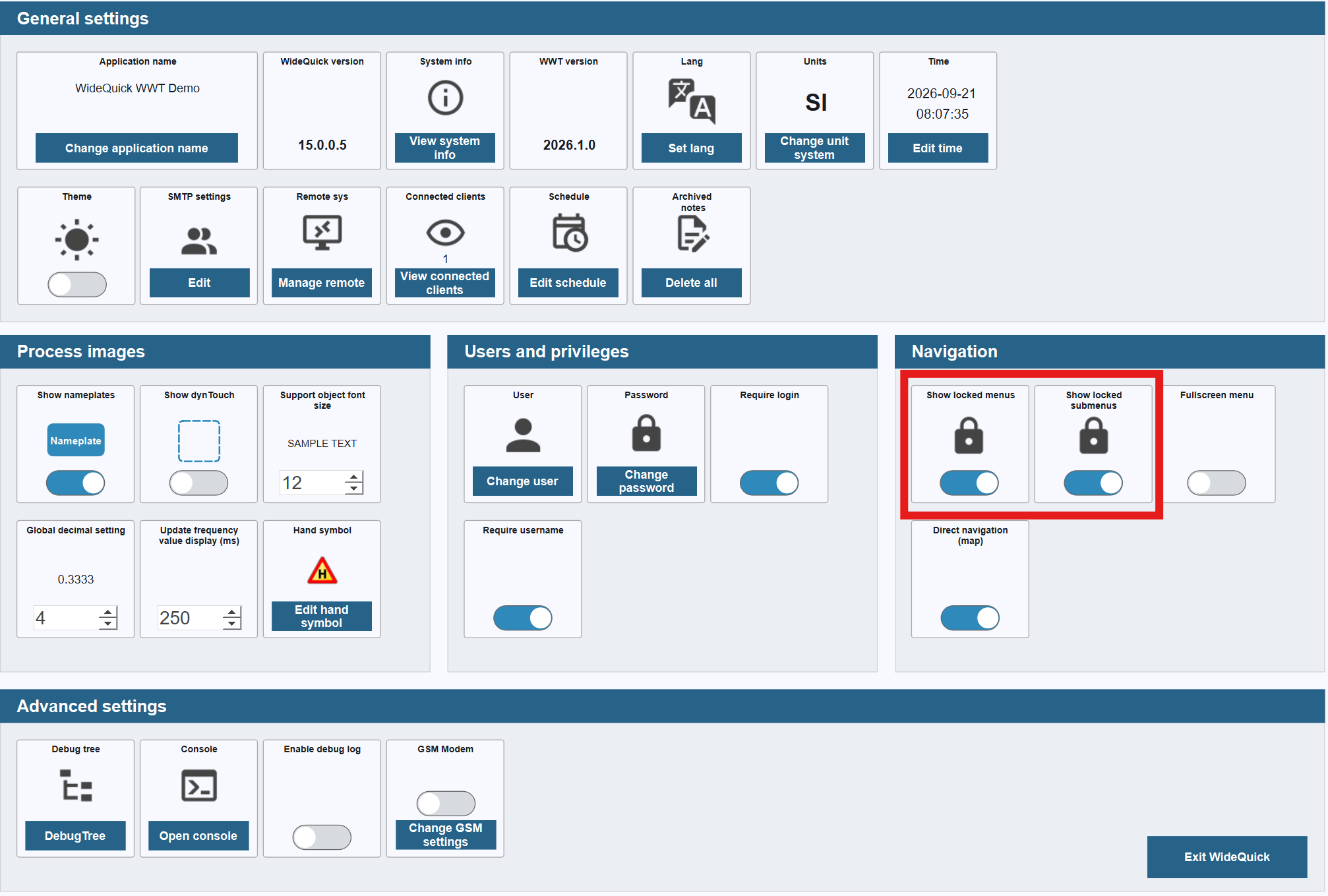1328x896 pixels.
Task: Click the Connected clients eye icon
Action: [x=446, y=233]
